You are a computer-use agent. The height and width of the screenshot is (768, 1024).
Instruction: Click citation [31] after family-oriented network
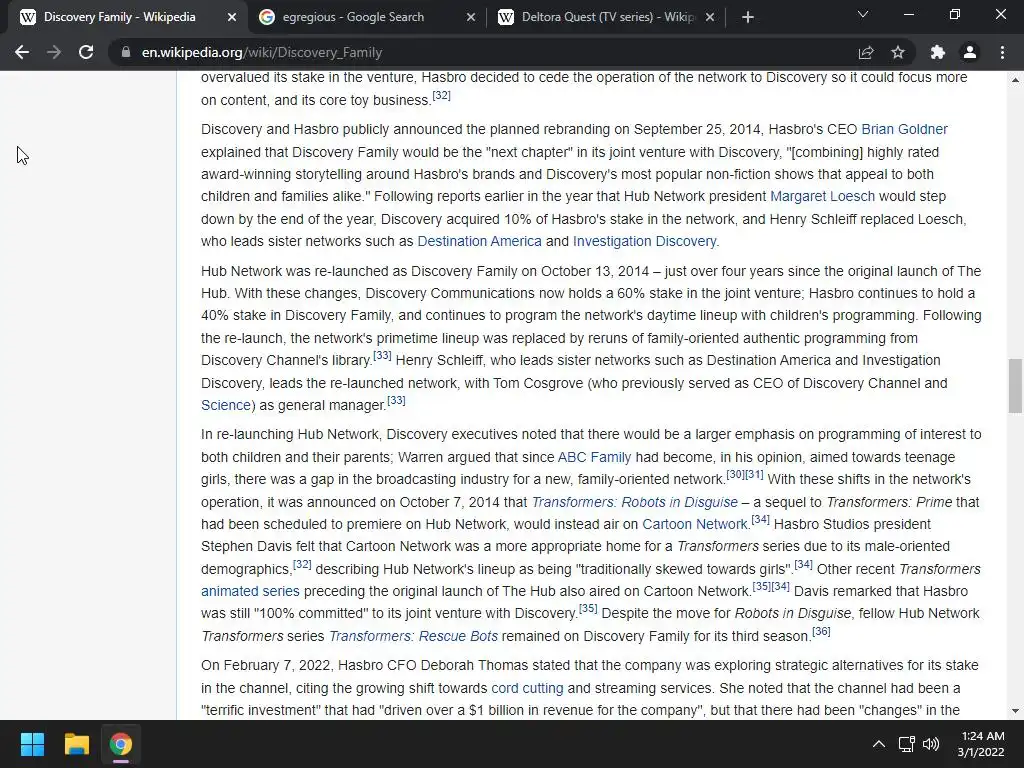[754, 474]
